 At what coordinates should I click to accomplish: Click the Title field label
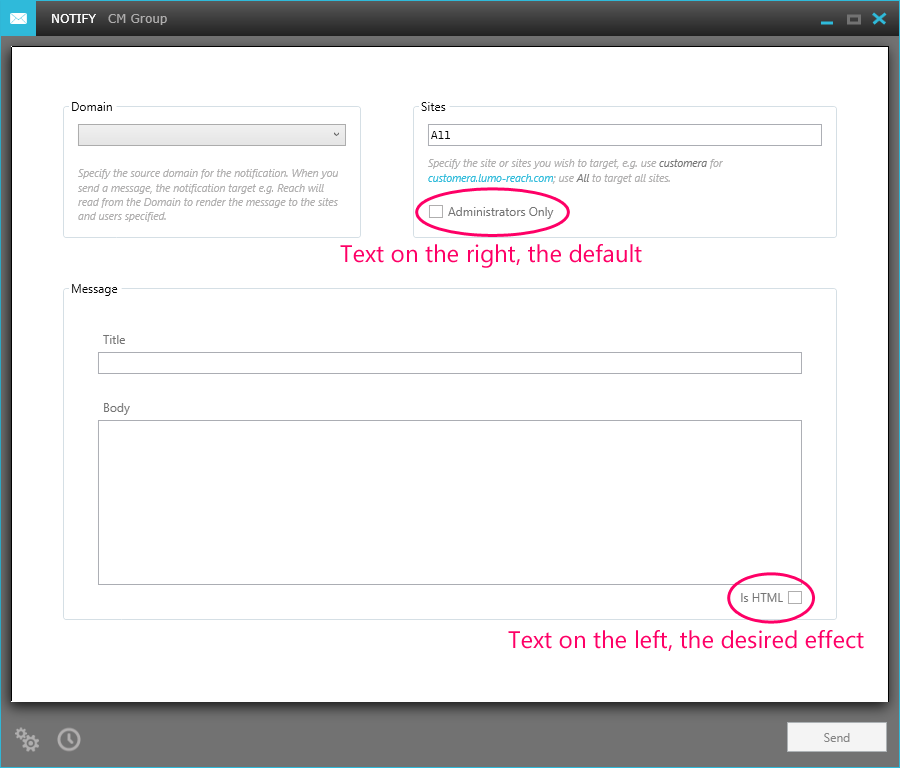click(114, 339)
